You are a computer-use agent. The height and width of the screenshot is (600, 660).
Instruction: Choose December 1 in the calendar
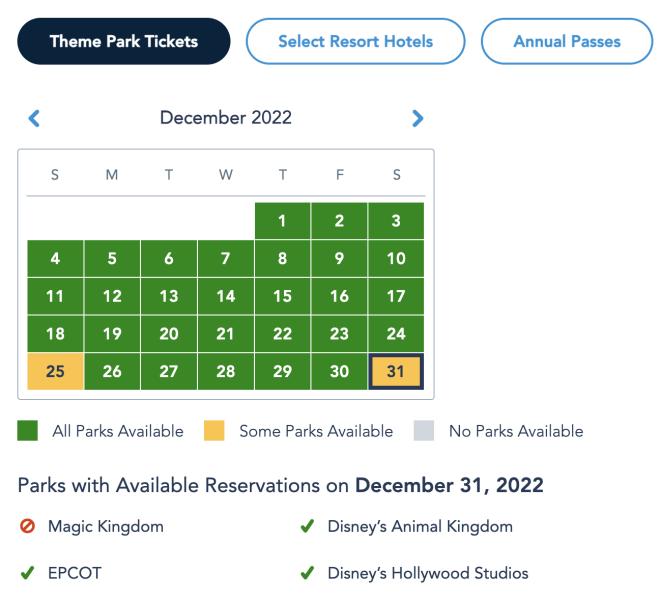[283, 221]
